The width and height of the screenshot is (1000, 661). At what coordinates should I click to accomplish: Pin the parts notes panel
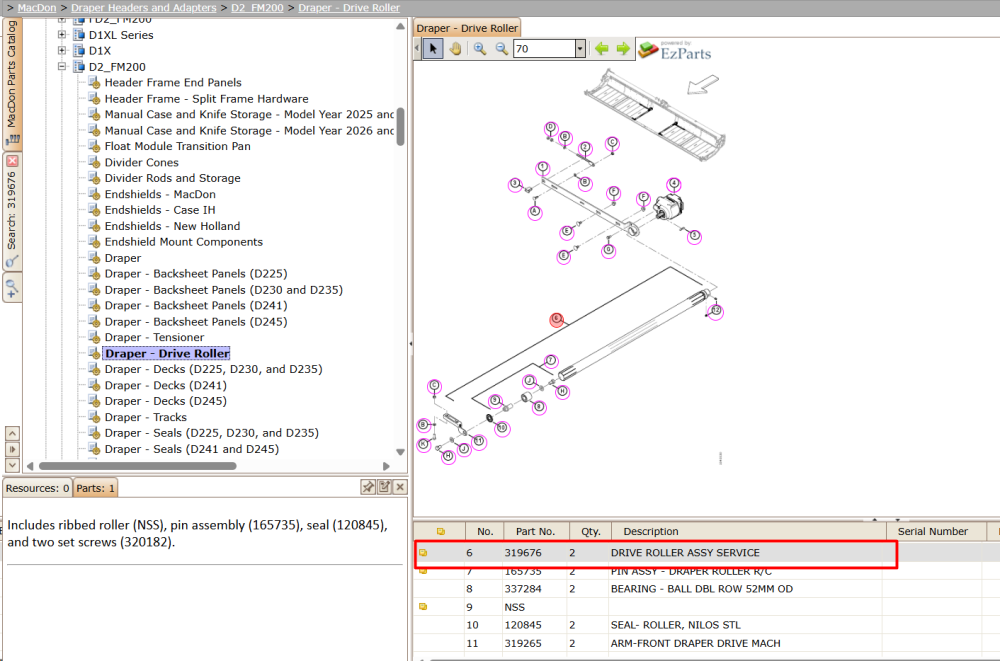point(368,487)
